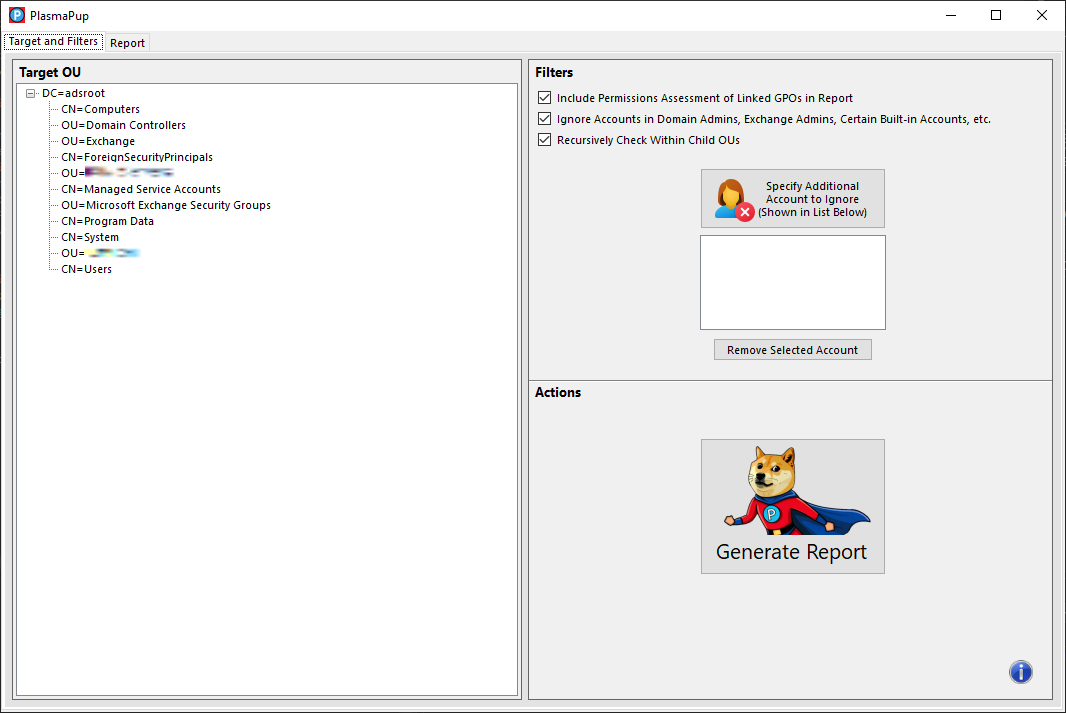Collapse the DC=adsroot tree node
The height and width of the screenshot is (713, 1066).
[x=31, y=93]
